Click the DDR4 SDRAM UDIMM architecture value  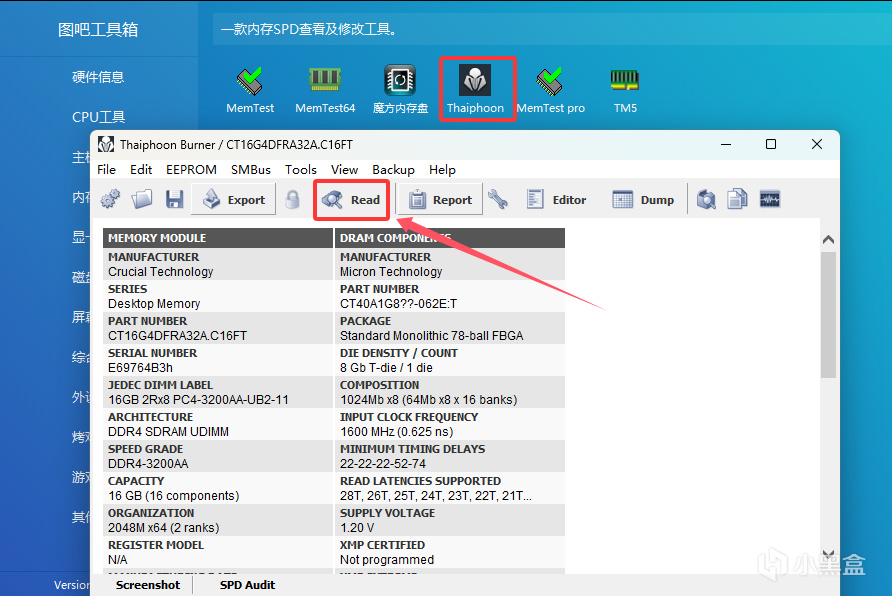click(168, 432)
